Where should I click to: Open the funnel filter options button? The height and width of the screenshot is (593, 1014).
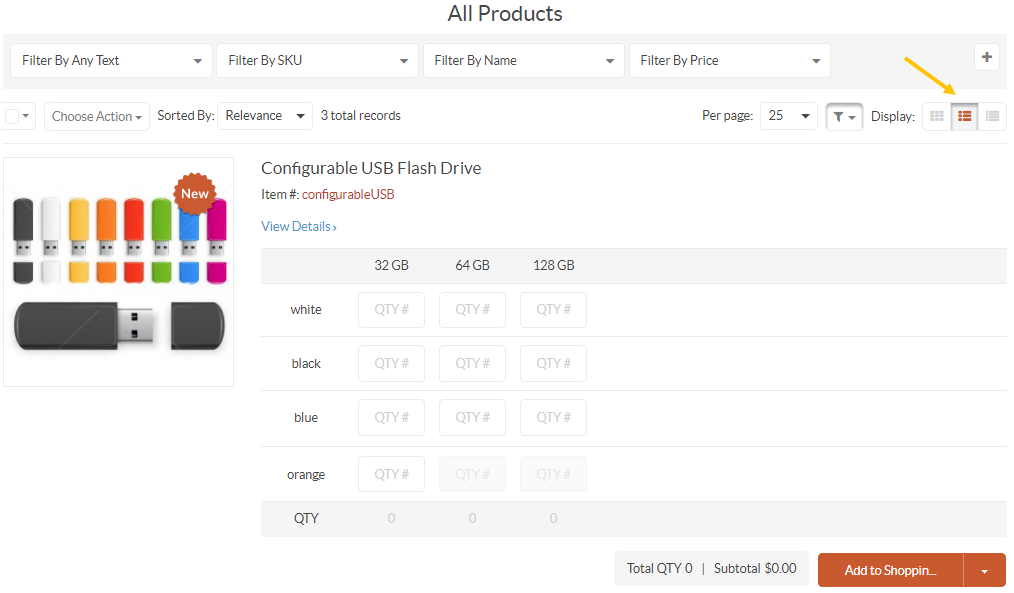(x=844, y=116)
